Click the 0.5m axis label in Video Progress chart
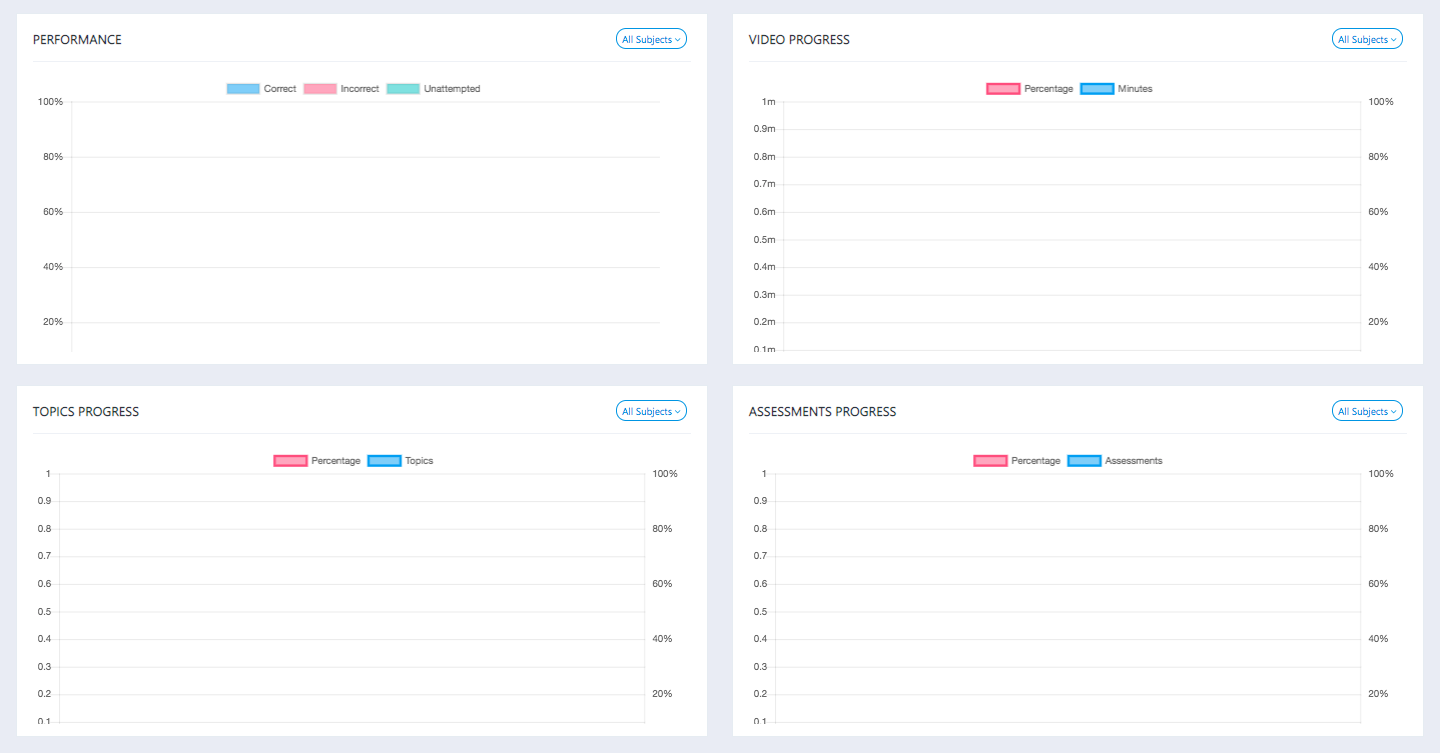Viewport: 1440px width, 753px height. pyautogui.click(x=765, y=240)
